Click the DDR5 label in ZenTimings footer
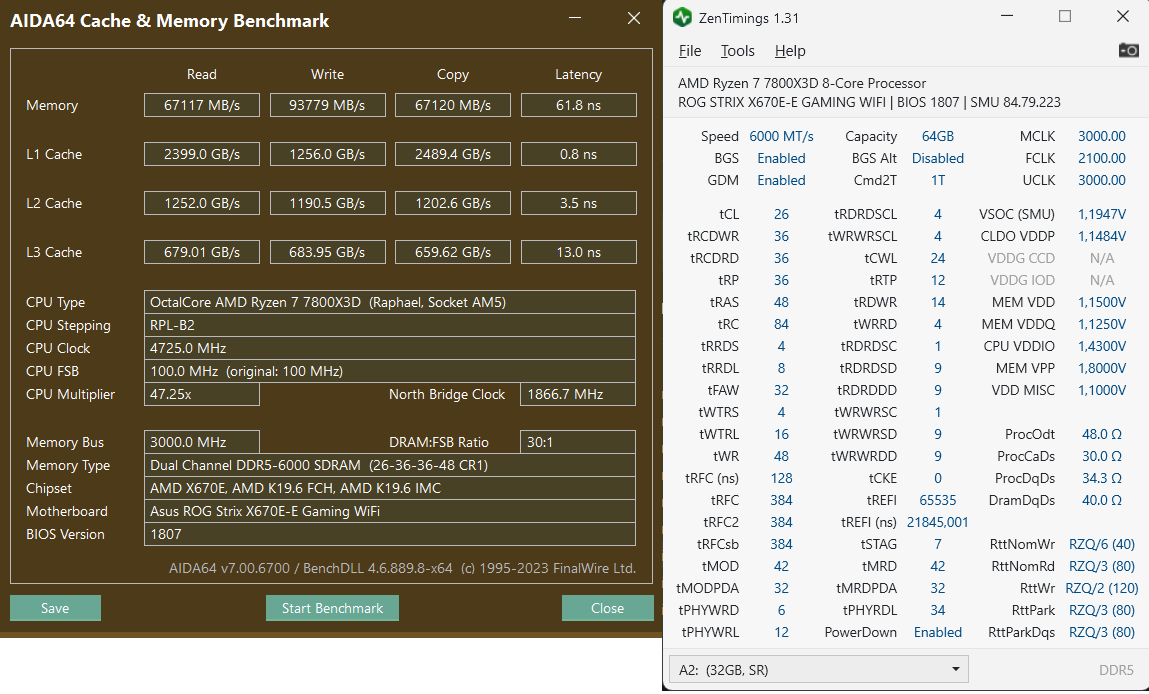 1116,670
